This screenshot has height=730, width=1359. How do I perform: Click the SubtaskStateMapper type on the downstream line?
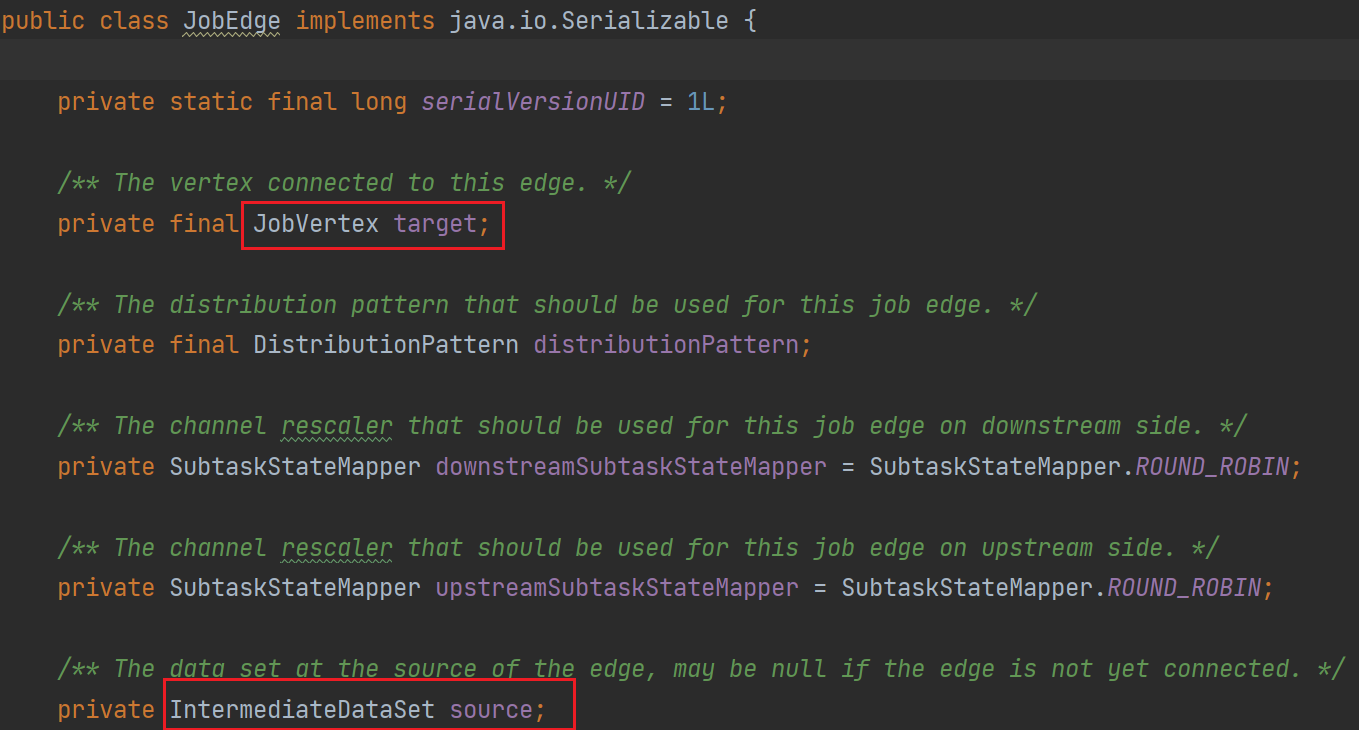[295, 467]
